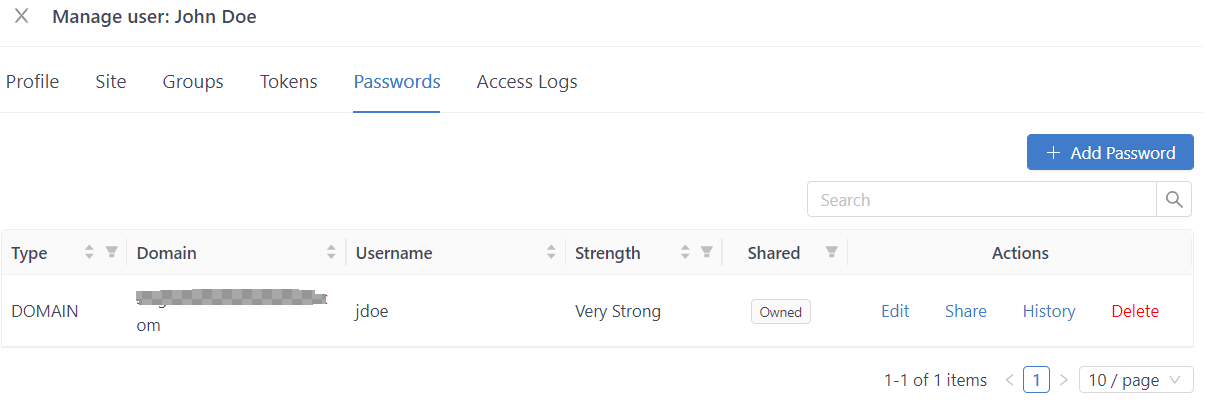Sort by the Username column arrows

tap(551, 253)
